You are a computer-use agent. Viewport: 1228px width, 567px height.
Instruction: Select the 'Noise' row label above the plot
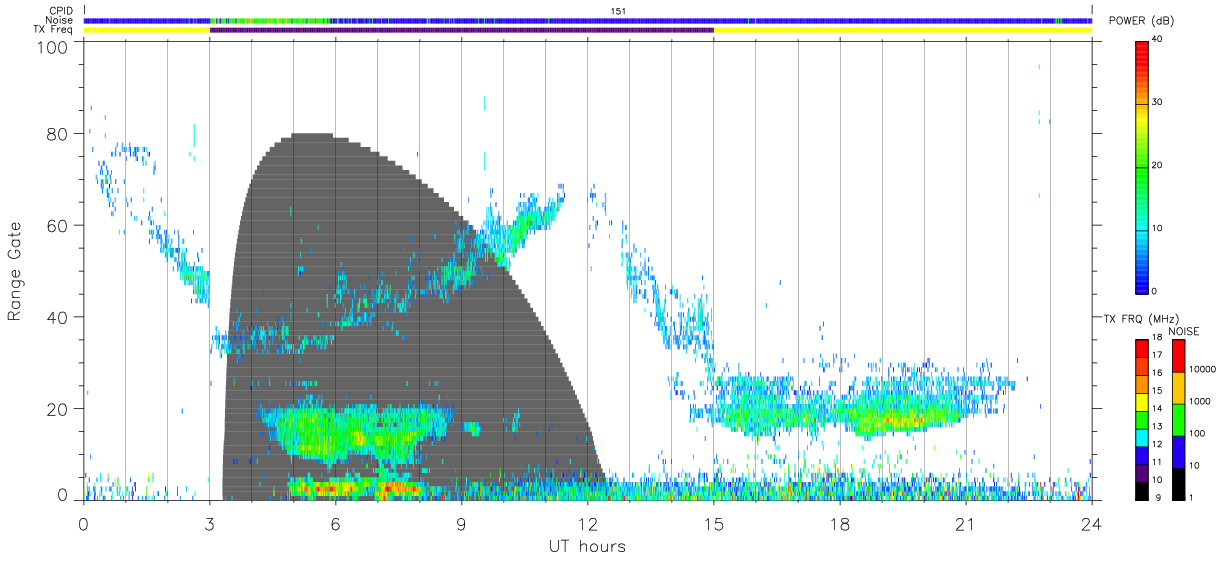[x=61, y=20]
